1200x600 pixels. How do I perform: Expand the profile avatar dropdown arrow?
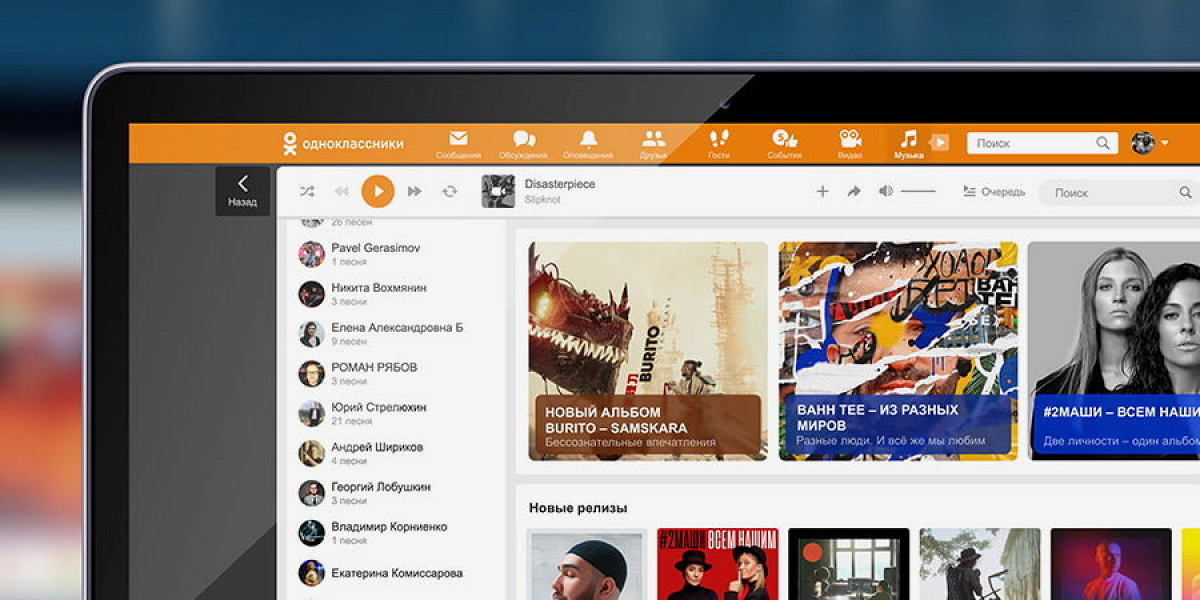pos(1165,143)
